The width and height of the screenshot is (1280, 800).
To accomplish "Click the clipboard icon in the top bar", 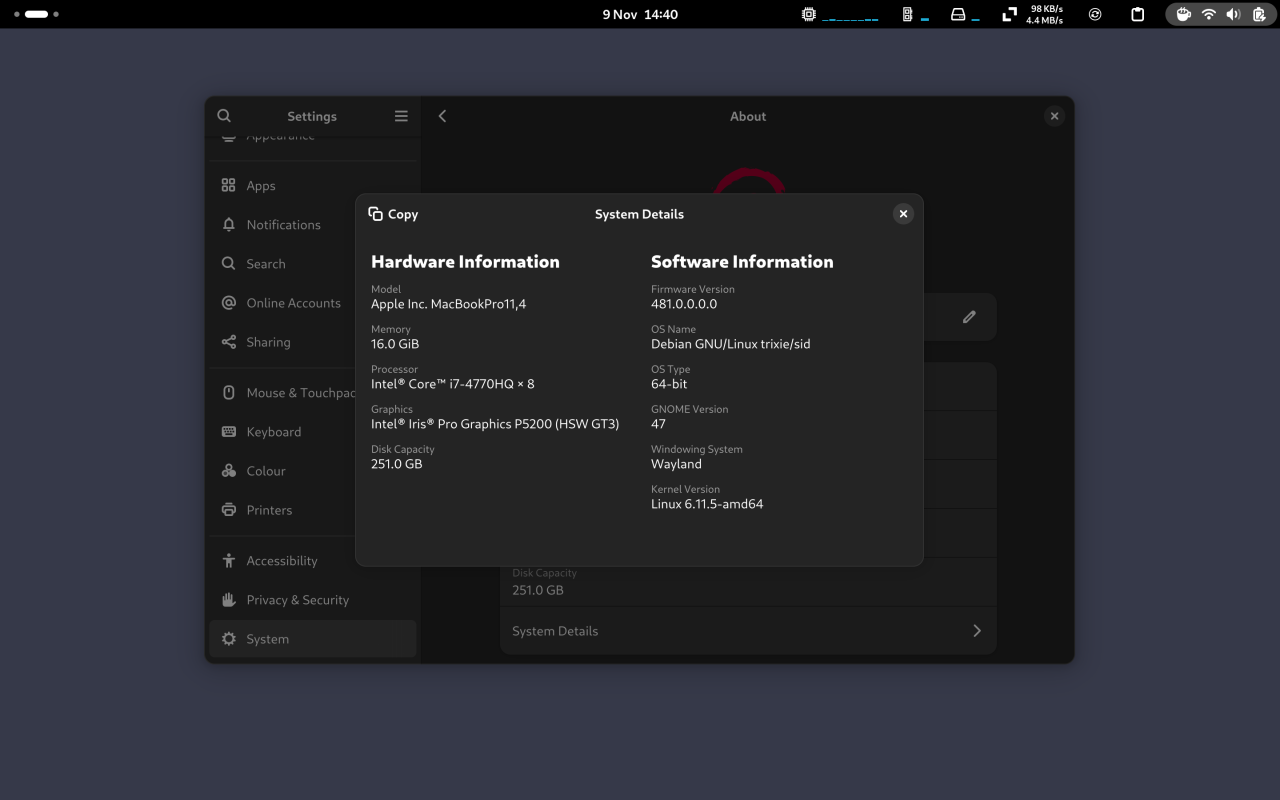I will pyautogui.click(x=1137, y=14).
